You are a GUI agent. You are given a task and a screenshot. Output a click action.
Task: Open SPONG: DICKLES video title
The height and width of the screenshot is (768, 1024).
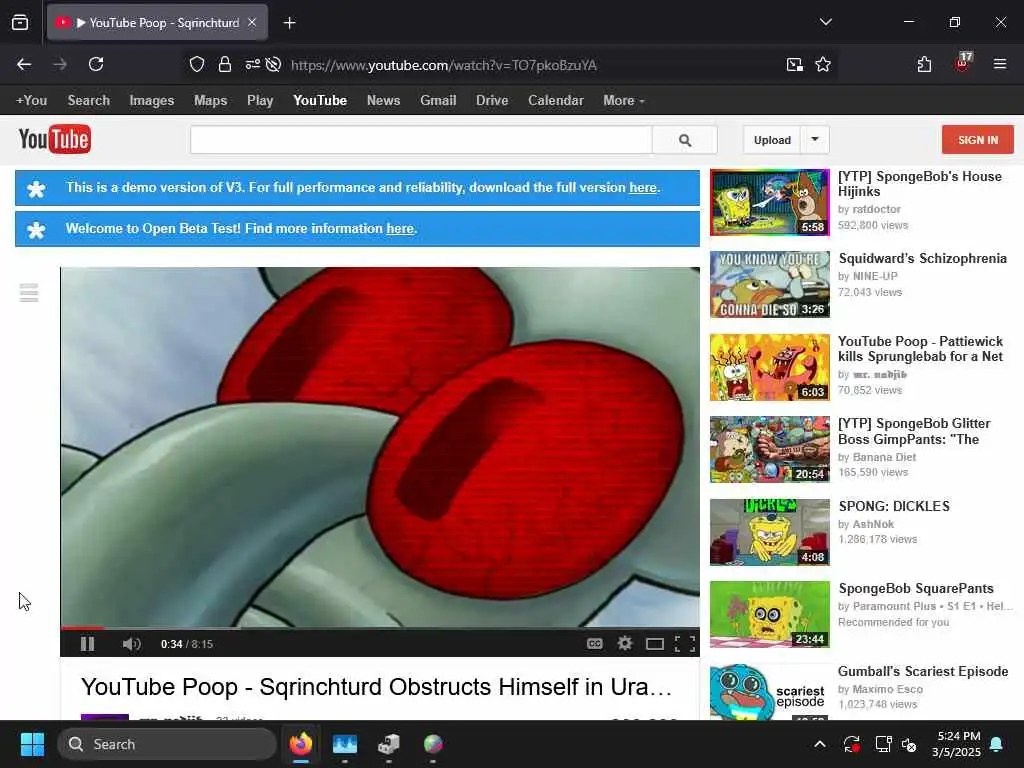[894, 506]
